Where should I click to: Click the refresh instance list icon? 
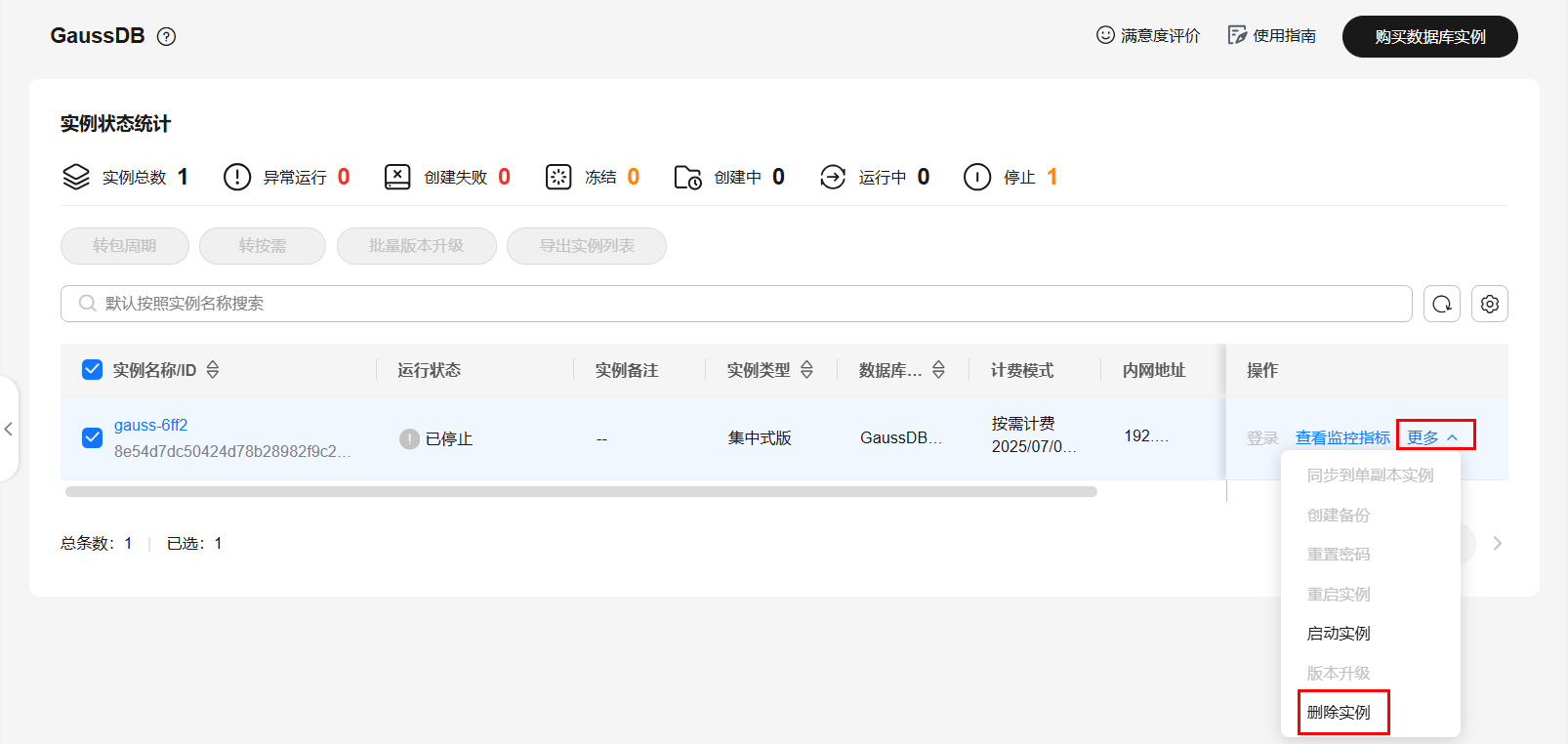point(1442,304)
